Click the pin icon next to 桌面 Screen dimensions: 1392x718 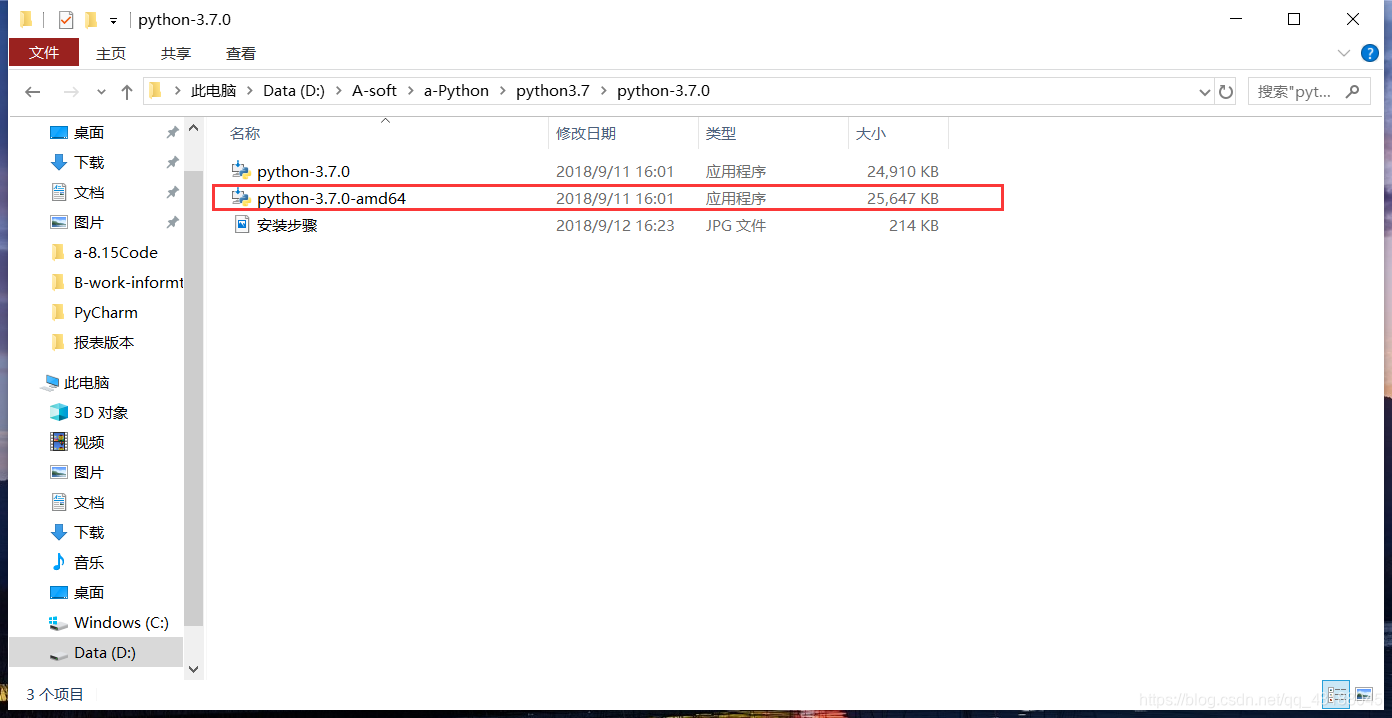[172, 132]
